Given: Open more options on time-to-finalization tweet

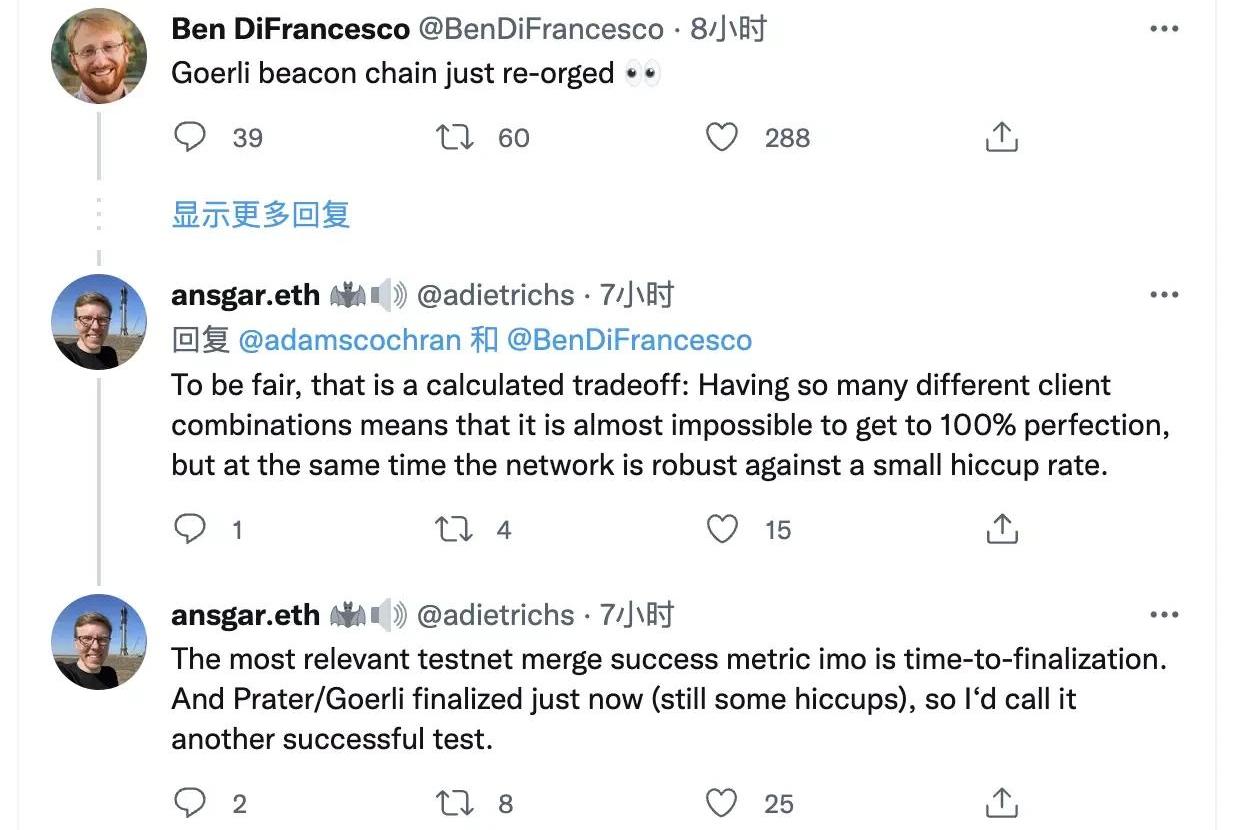Looking at the screenshot, I should [1164, 615].
